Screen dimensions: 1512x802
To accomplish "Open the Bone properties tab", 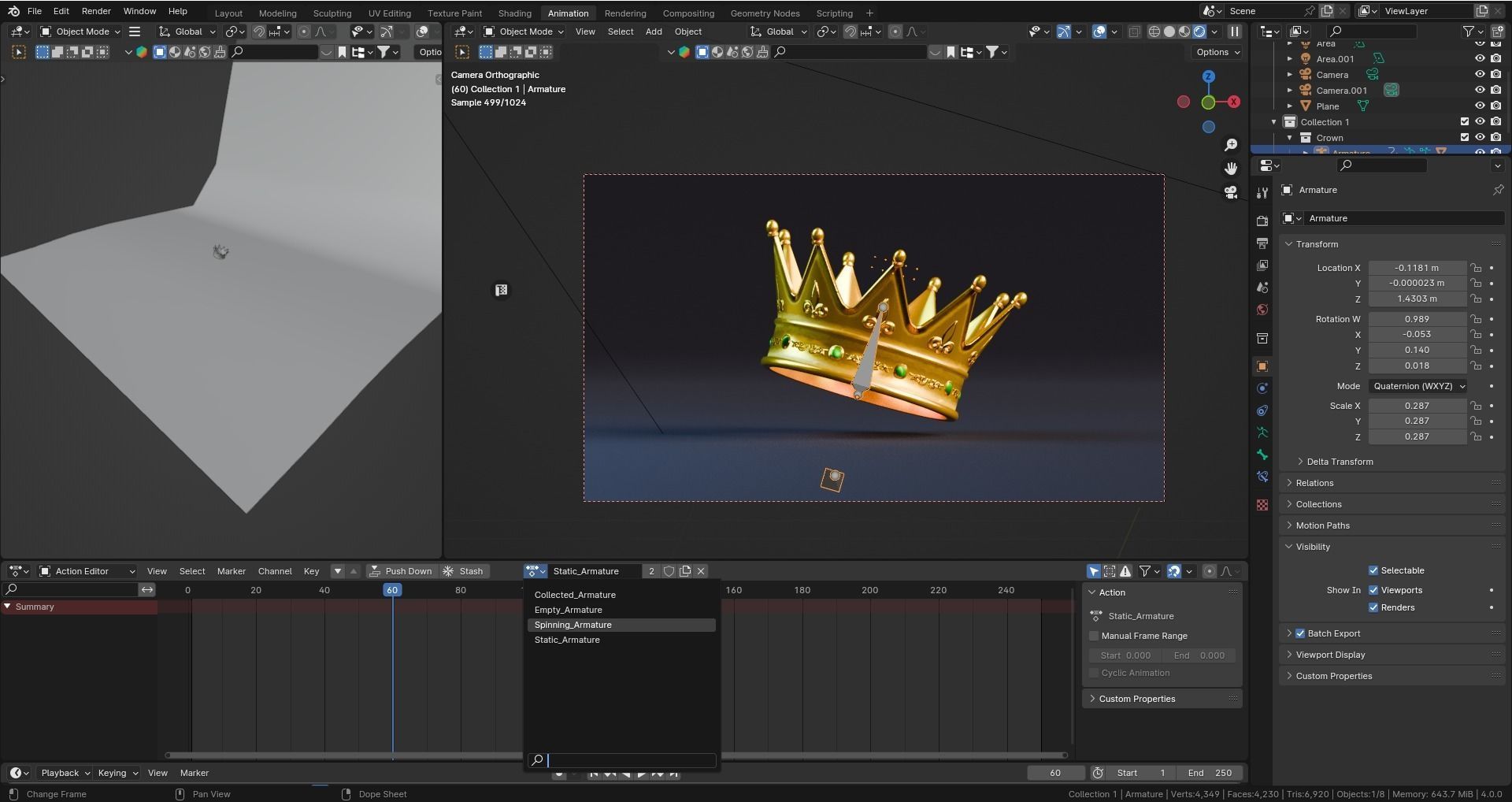I will (x=1262, y=455).
